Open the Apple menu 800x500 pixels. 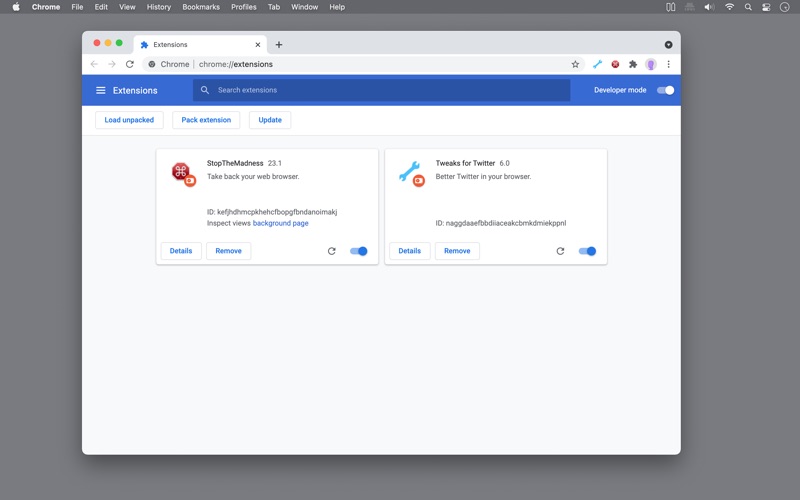tap(16, 7)
